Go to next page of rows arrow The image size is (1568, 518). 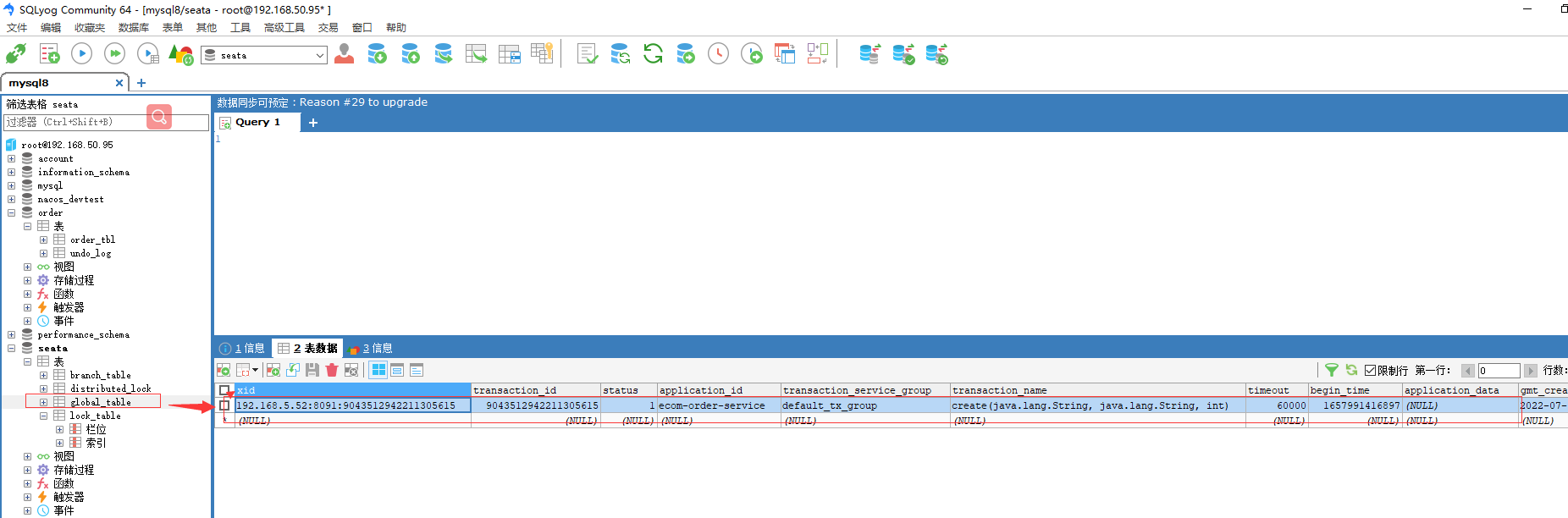(x=1530, y=371)
